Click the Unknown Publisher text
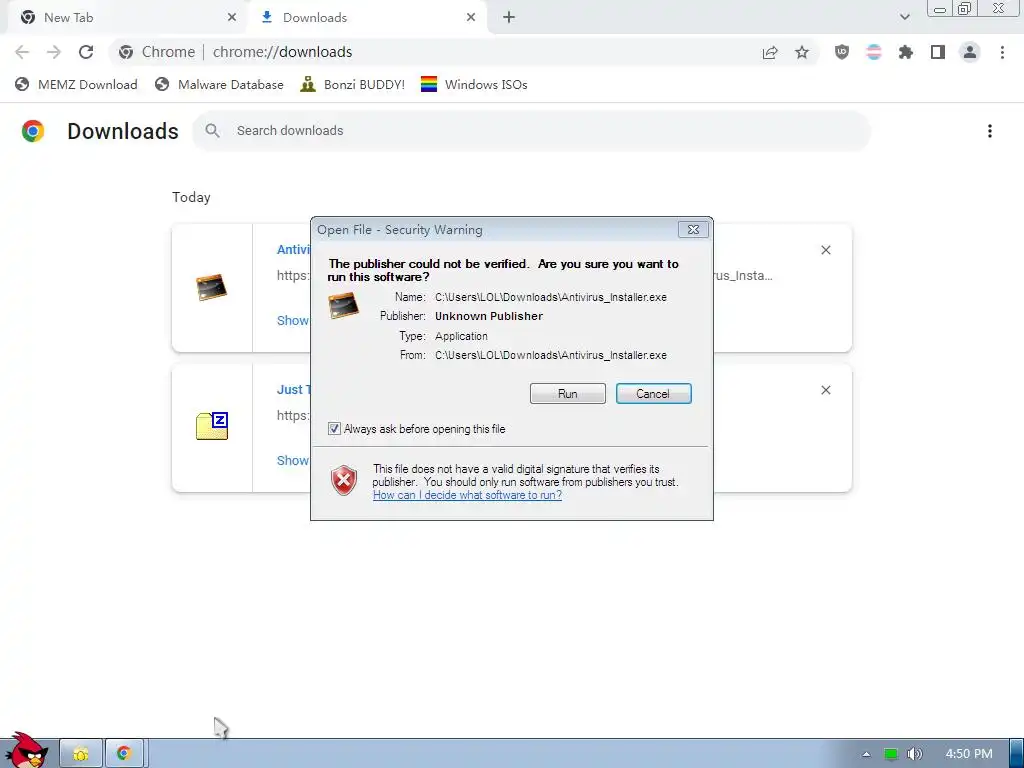 (489, 316)
